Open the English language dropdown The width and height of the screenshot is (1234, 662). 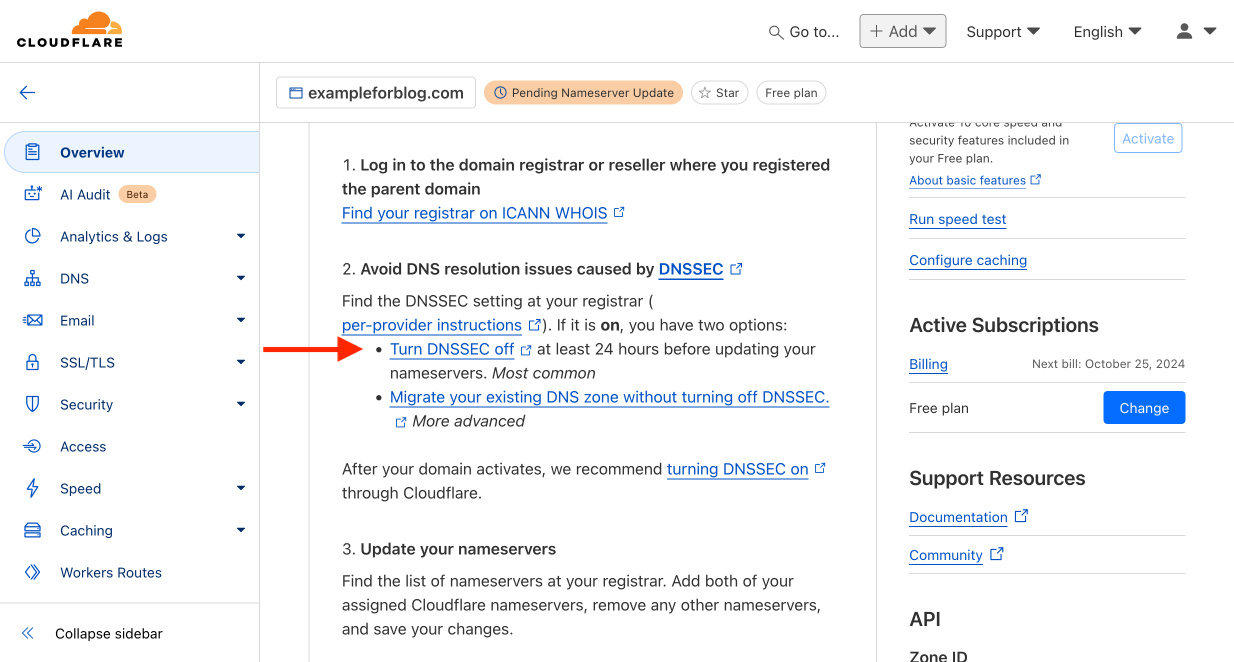(x=1107, y=31)
